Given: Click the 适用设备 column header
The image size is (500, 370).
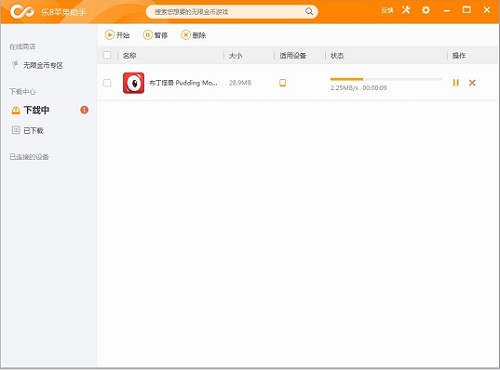Looking at the screenshot, I should (x=293, y=56).
